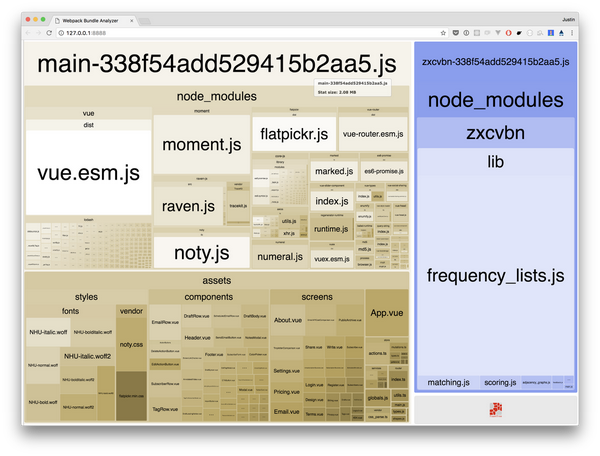The width and height of the screenshot is (600, 456).
Task: Select the screens folder header
Action: point(317,297)
